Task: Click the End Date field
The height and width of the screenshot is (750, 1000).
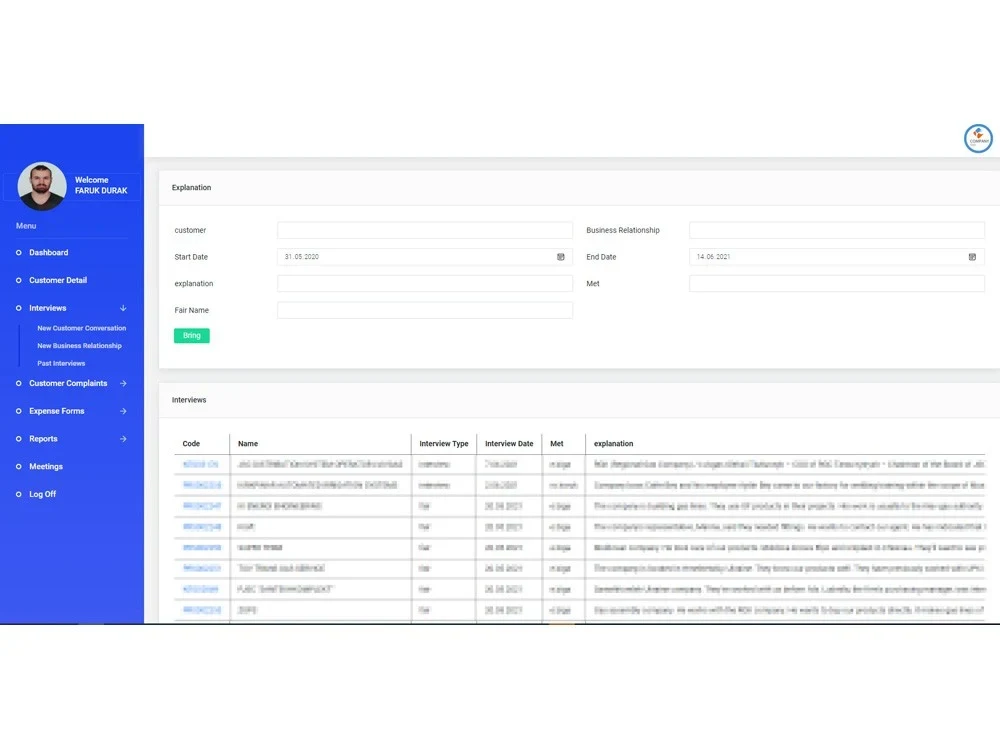Action: [x=837, y=257]
